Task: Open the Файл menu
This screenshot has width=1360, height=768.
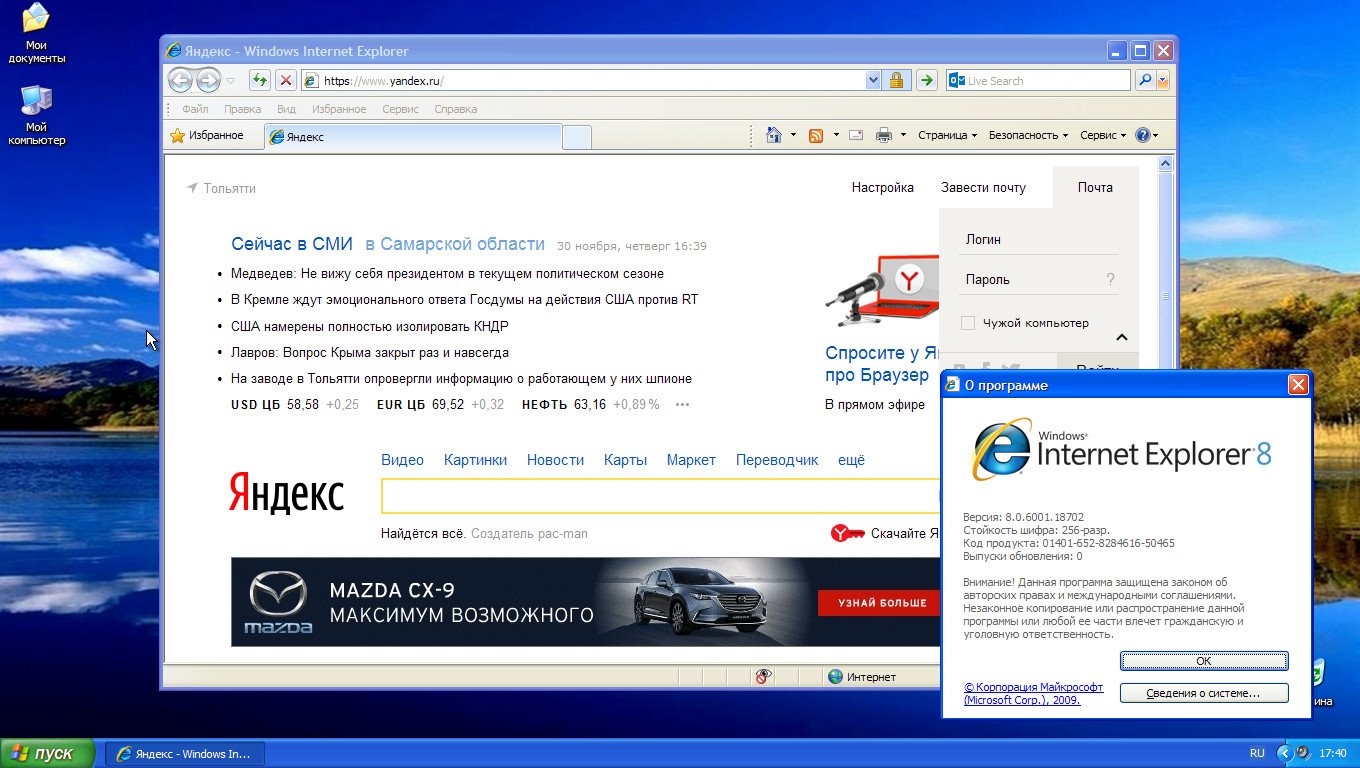Action: [x=195, y=109]
